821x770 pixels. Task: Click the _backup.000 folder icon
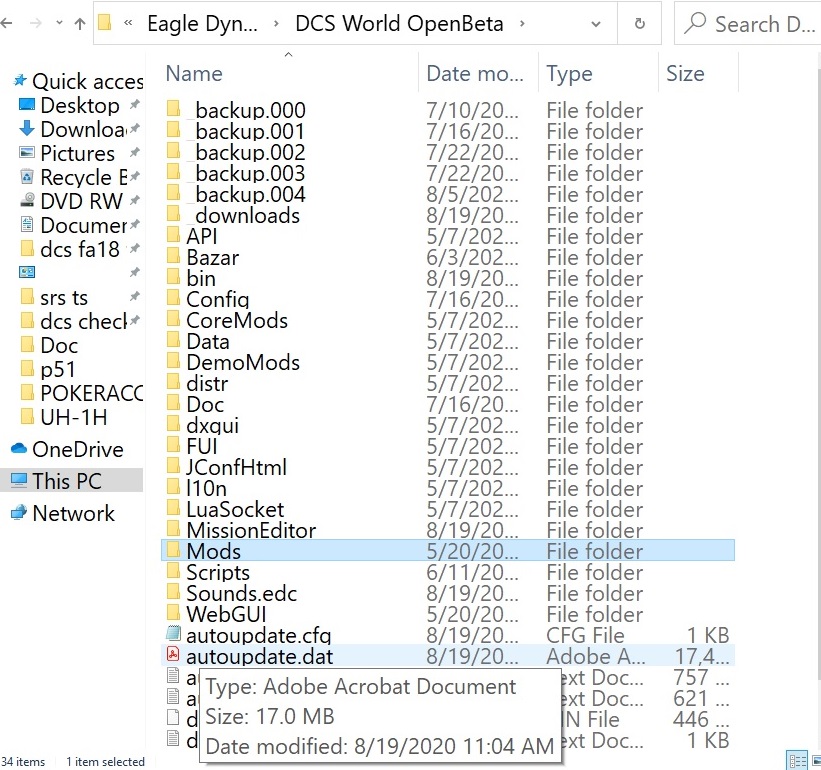pyautogui.click(x=174, y=108)
